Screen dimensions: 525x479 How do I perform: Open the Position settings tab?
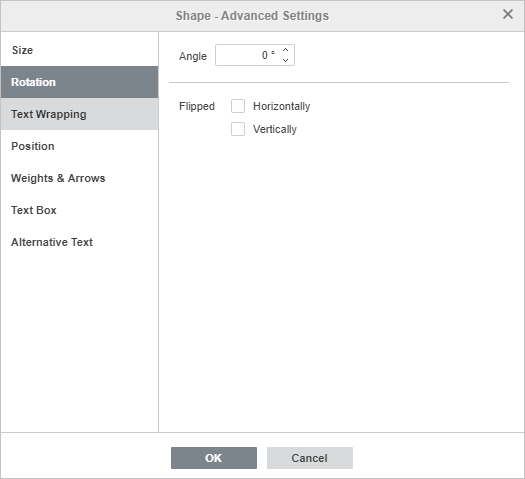click(79, 146)
